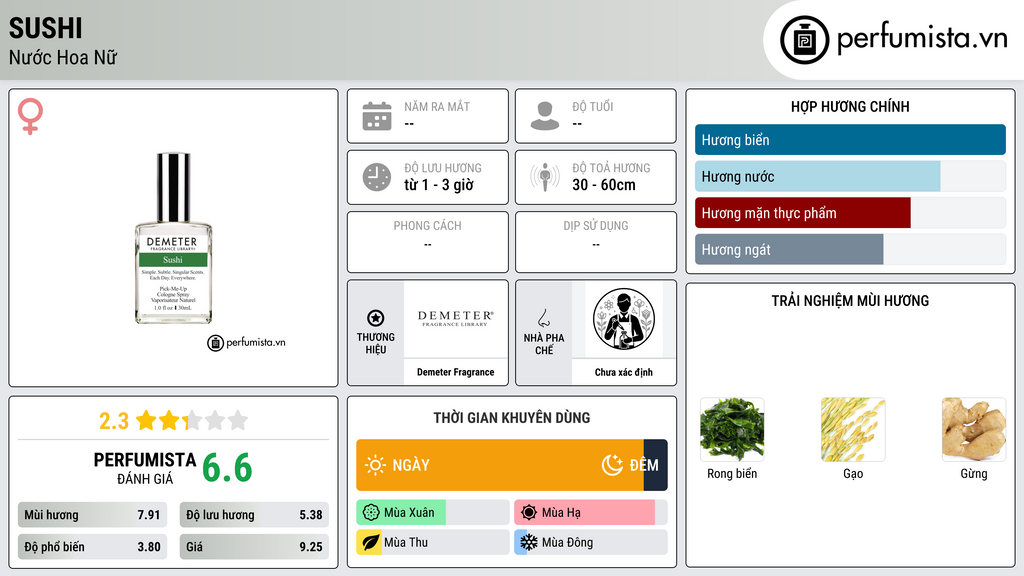Click the perfumista.vn site name text

click(x=922, y=38)
